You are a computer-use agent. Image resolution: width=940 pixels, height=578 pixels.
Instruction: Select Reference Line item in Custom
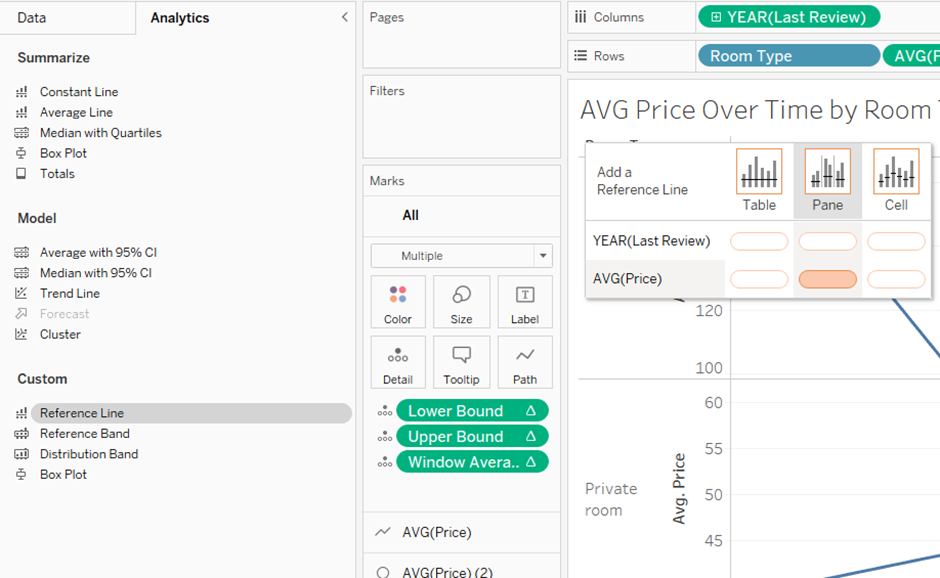coord(191,413)
